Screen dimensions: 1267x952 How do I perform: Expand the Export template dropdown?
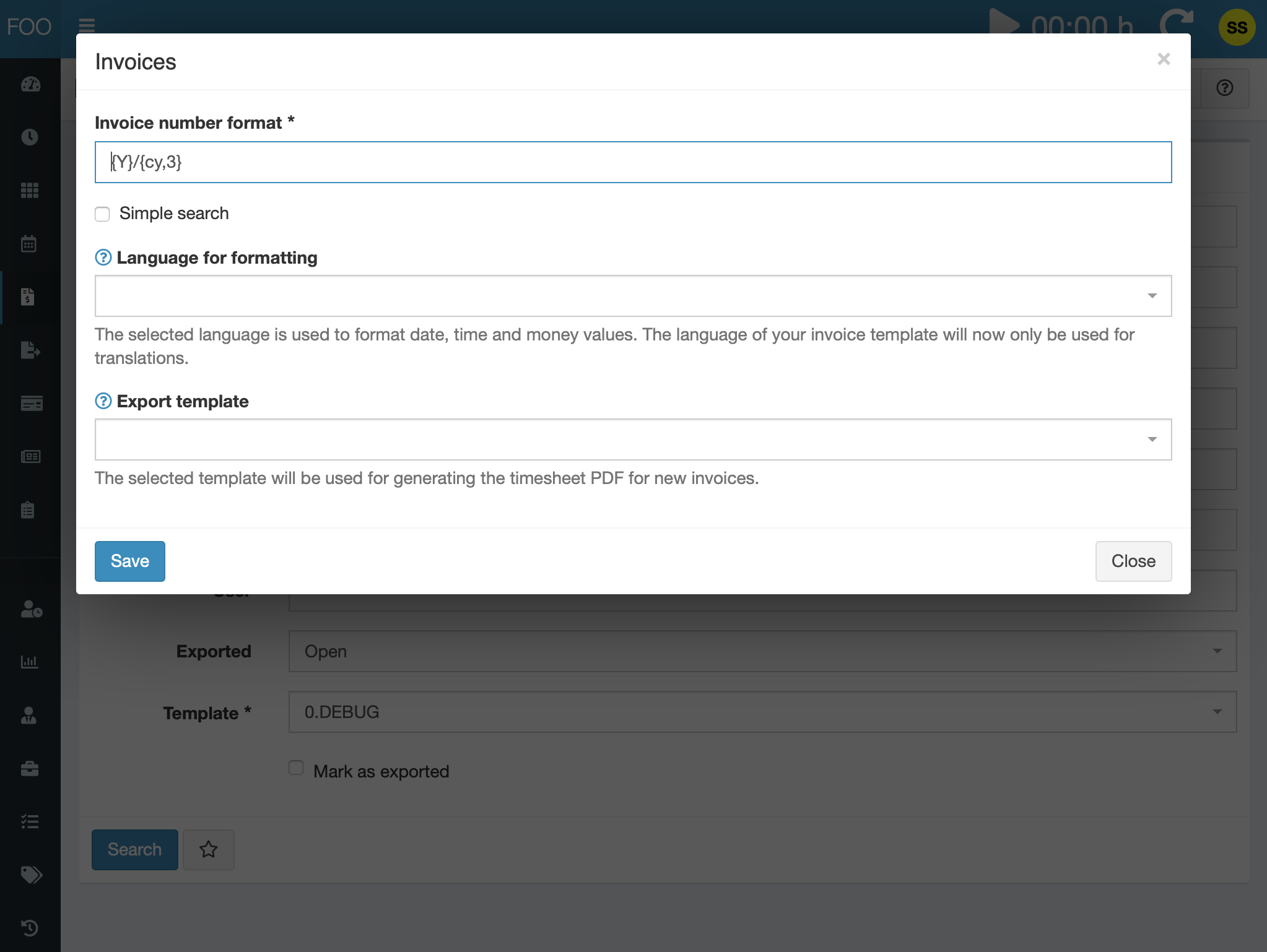pyautogui.click(x=633, y=439)
